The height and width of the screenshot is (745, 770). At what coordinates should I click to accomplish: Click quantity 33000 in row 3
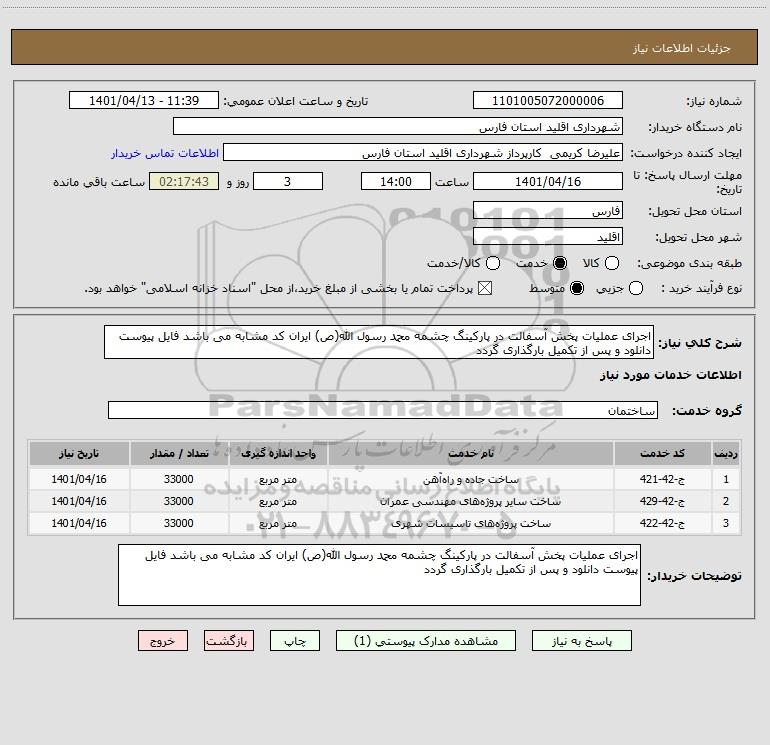coord(179,523)
